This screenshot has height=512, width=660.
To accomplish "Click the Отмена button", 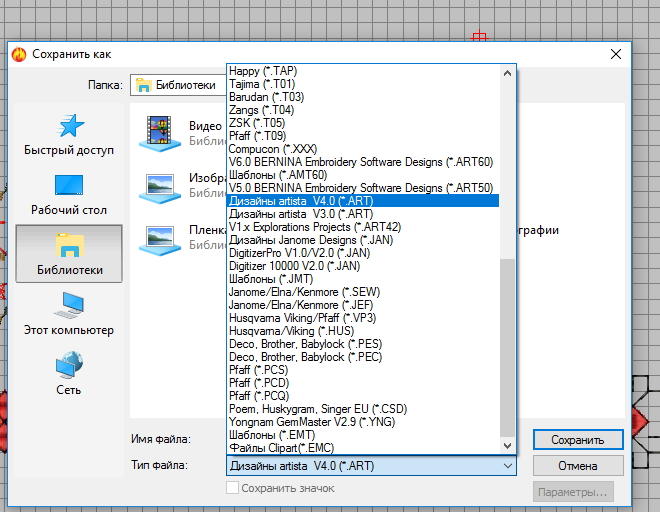I will click(578, 466).
